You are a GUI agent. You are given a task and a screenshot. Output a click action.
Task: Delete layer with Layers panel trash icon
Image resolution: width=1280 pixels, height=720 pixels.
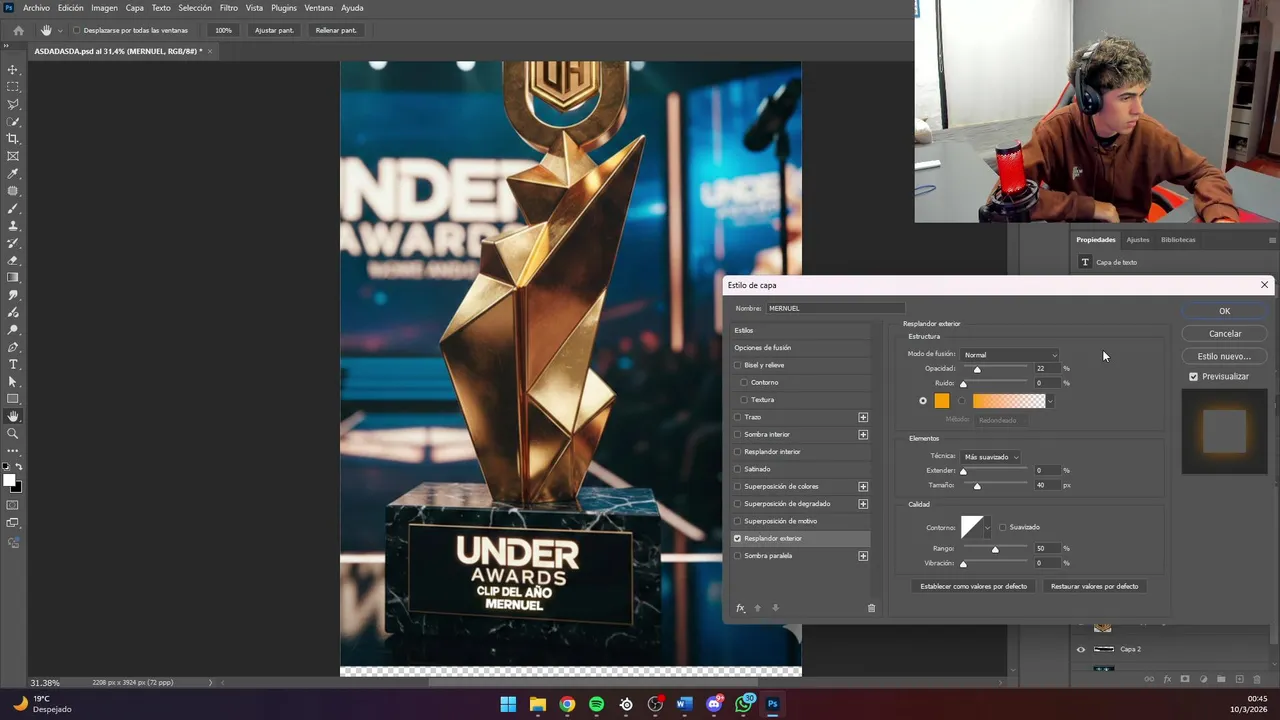(x=1257, y=679)
